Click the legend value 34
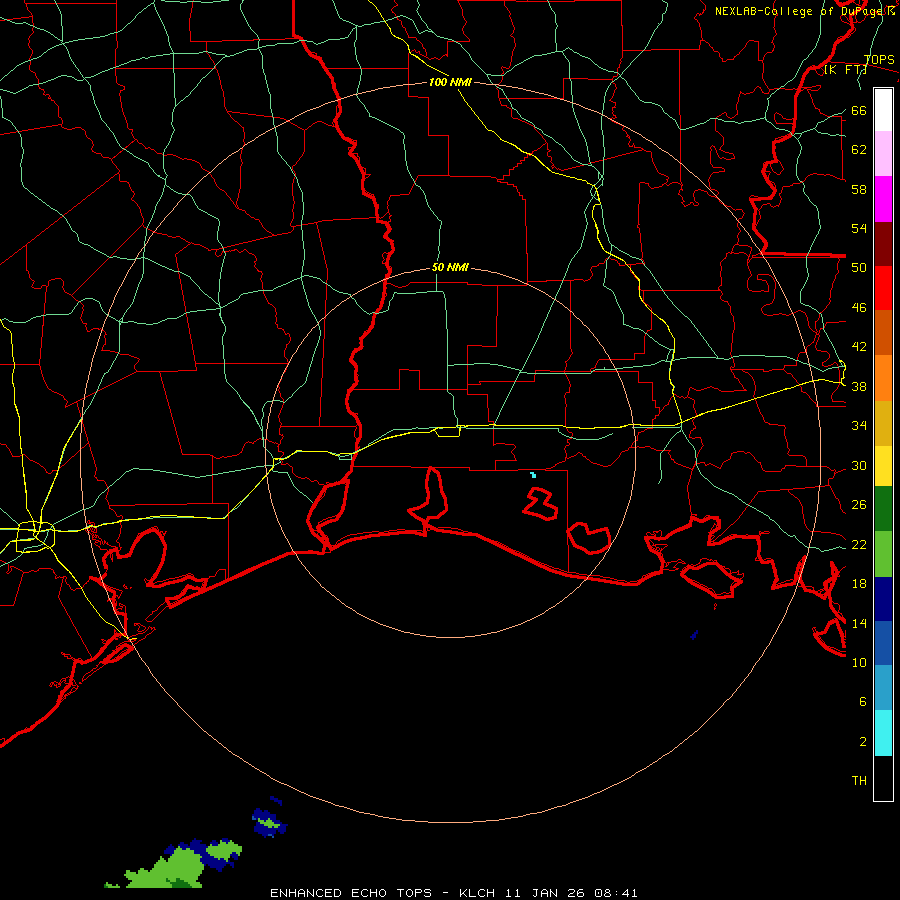Viewport: 900px width, 900px height. coord(859,425)
